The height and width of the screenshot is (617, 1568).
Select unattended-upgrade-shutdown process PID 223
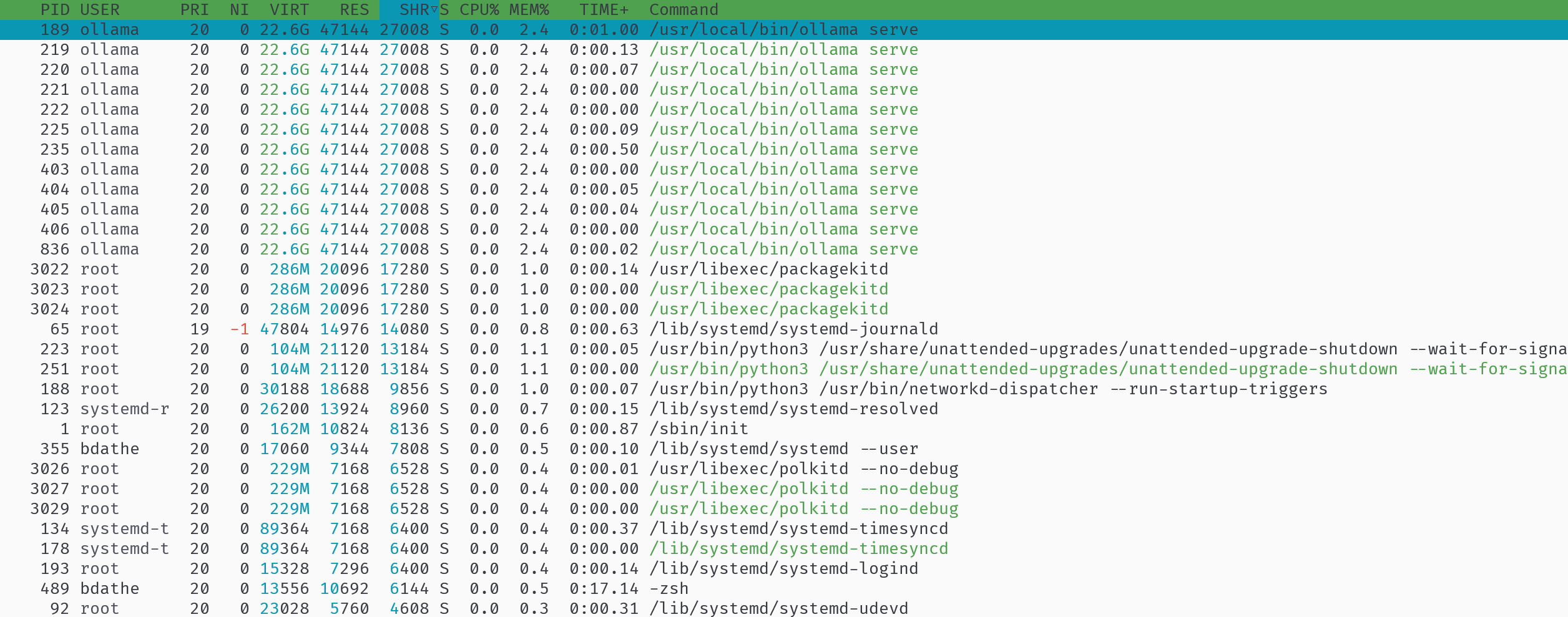pos(784,349)
